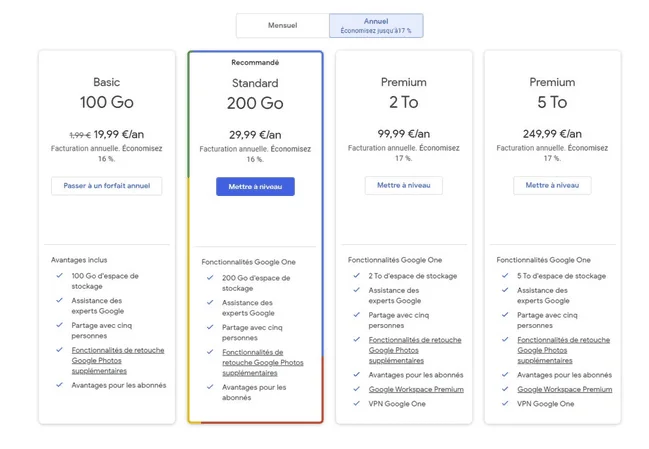The image size is (649, 449).
Task: Open Google Photos retouche link in 2 To plan
Action: click(x=415, y=350)
